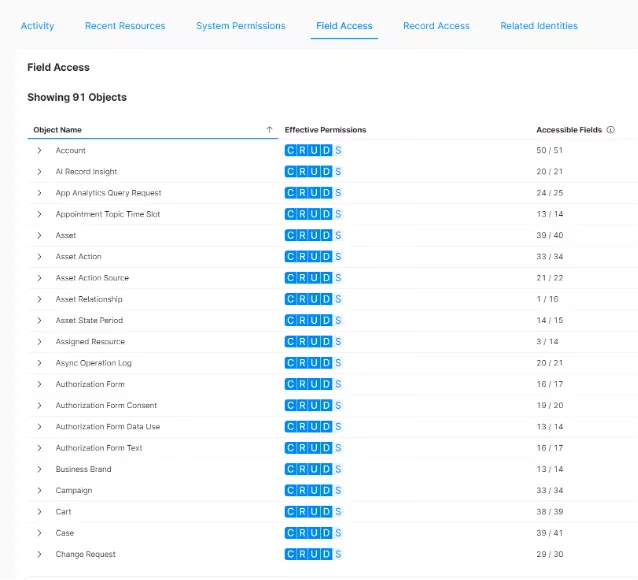Image resolution: width=638 pixels, height=580 pixels.
Task: Expand Appointment Topic Time Slot row
Action: point(39,214)
